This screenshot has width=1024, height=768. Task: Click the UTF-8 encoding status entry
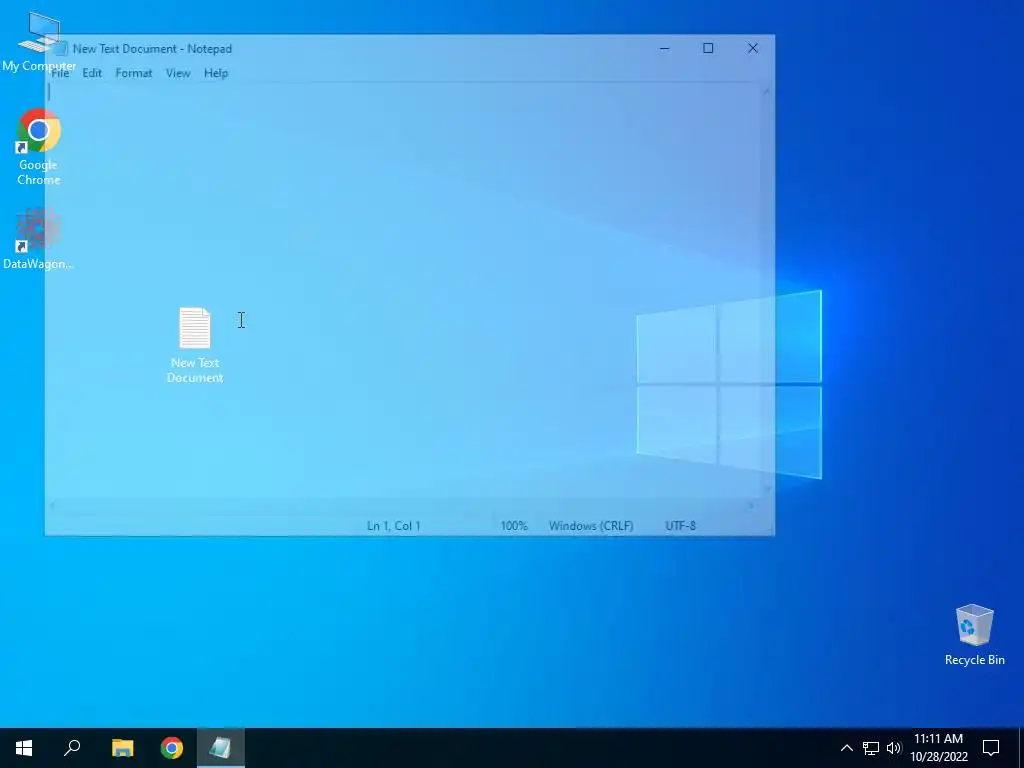(x=680, y=526)
